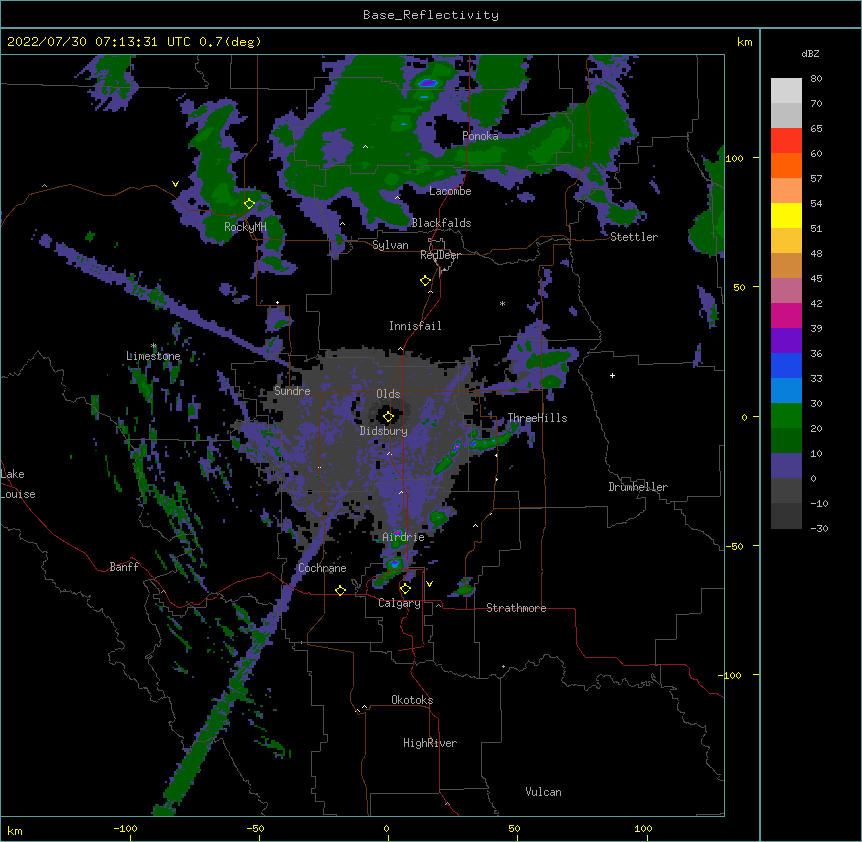Select the dark green 10-20 dBZ legend swatch
Image resolution: width=862 pixels, height=842 pixels.
(786, 441)
